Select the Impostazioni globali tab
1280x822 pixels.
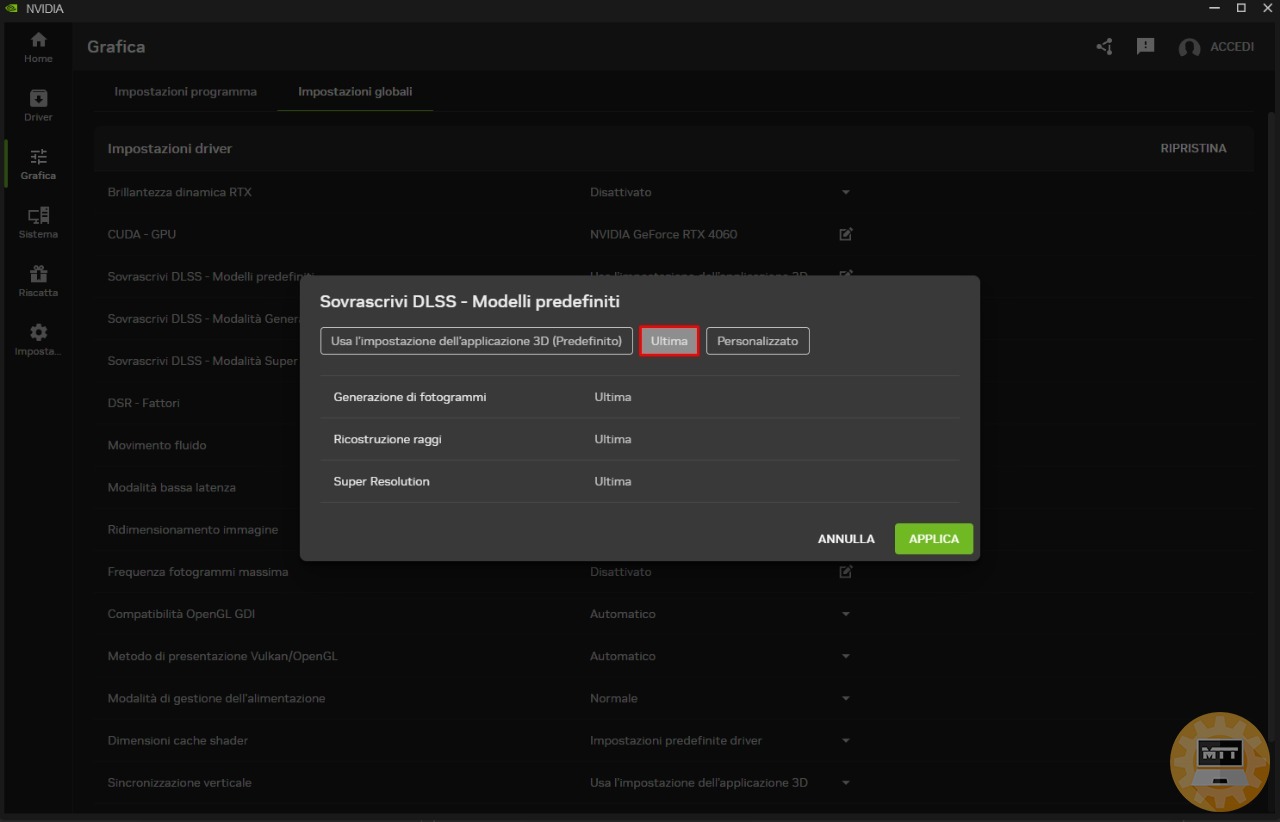tap(355, 91)
